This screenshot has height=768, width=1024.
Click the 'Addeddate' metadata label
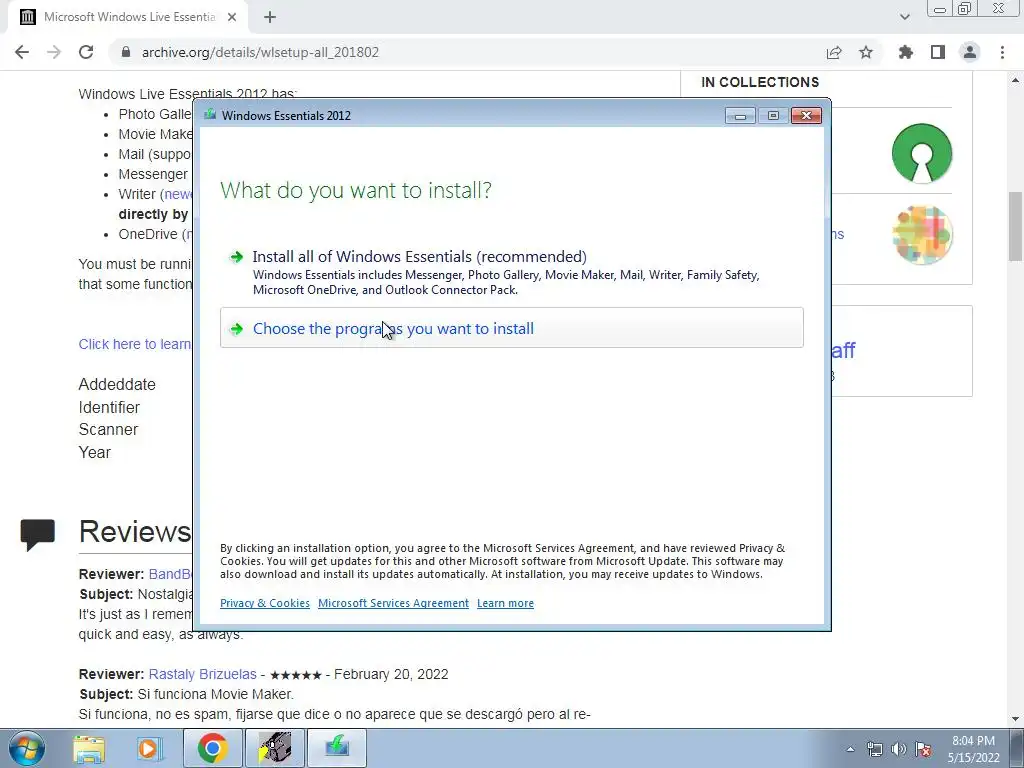(x=117, y=384)
